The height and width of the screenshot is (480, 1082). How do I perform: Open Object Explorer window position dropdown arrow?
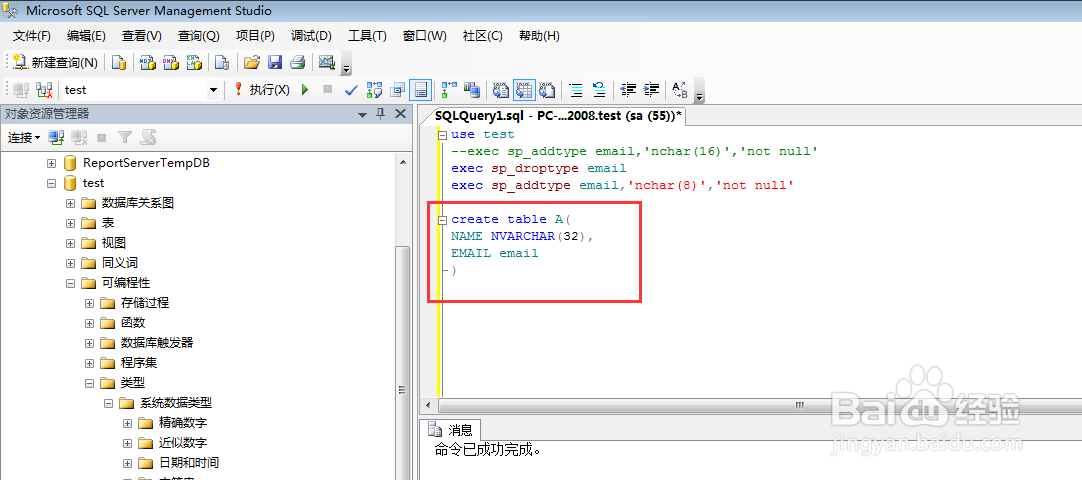pos(363,114)
